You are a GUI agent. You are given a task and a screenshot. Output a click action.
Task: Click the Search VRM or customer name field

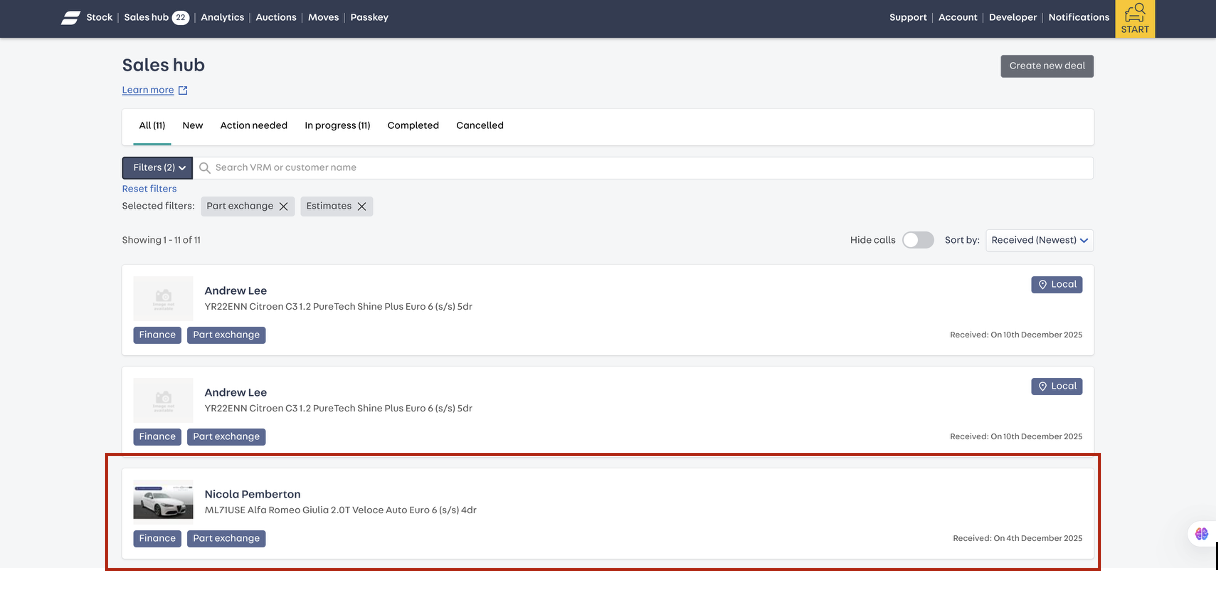643,168
